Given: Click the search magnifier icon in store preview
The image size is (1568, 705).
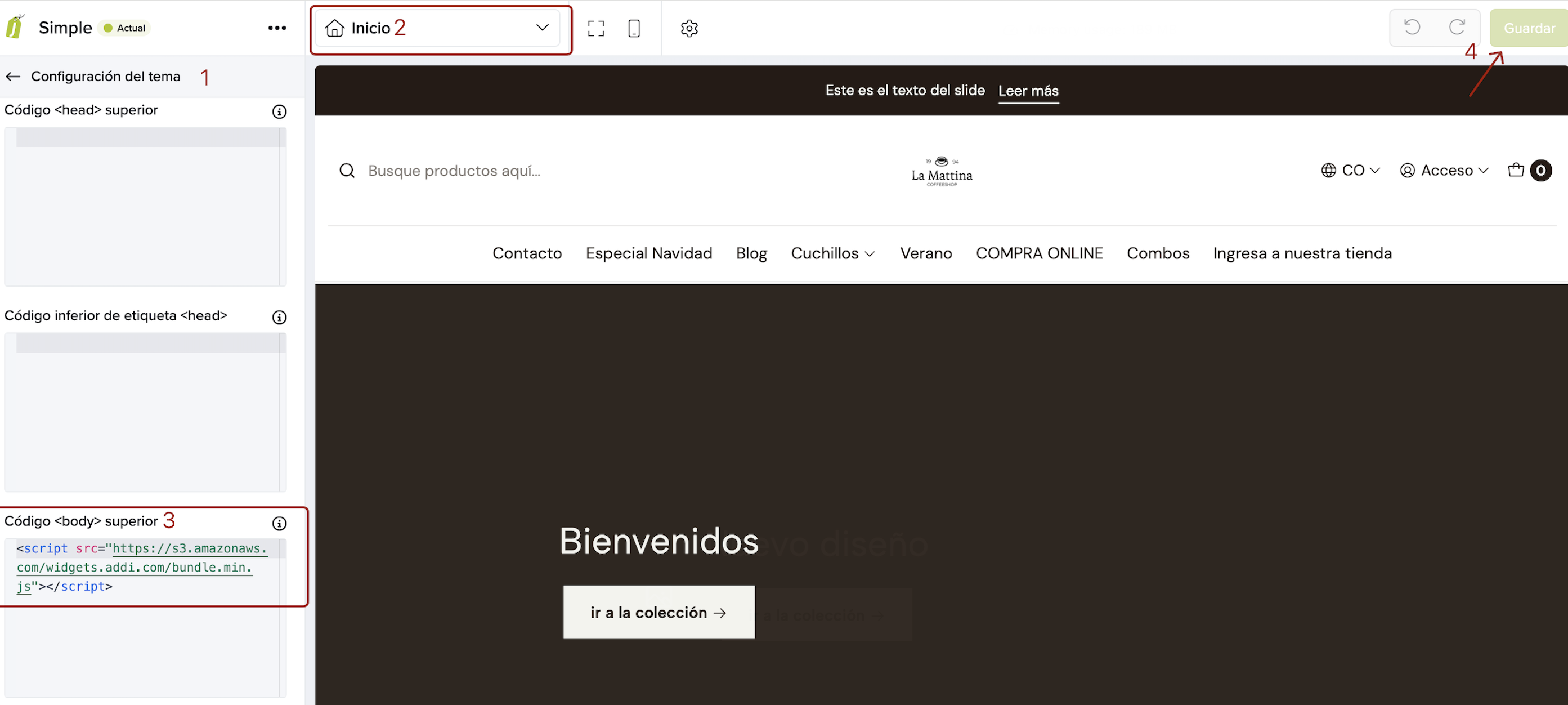Looking at the screenshot, I should click(347, 171).
